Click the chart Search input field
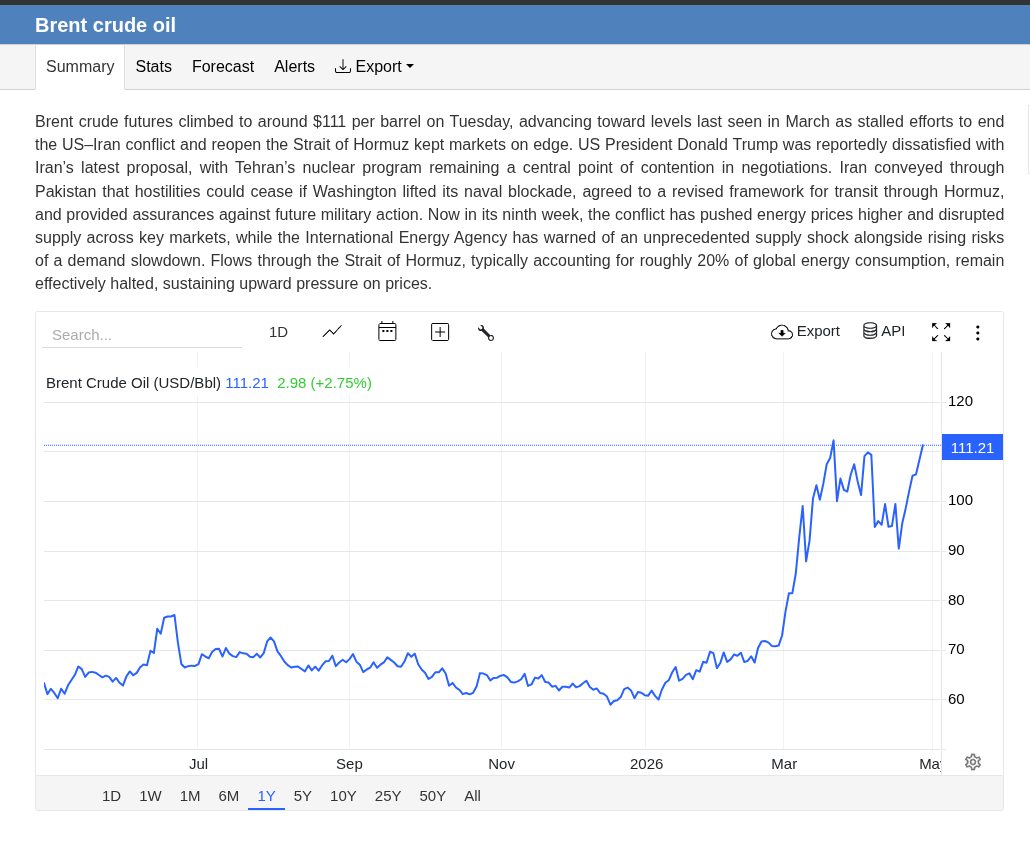1030x841 pixels. click(142, 335)
